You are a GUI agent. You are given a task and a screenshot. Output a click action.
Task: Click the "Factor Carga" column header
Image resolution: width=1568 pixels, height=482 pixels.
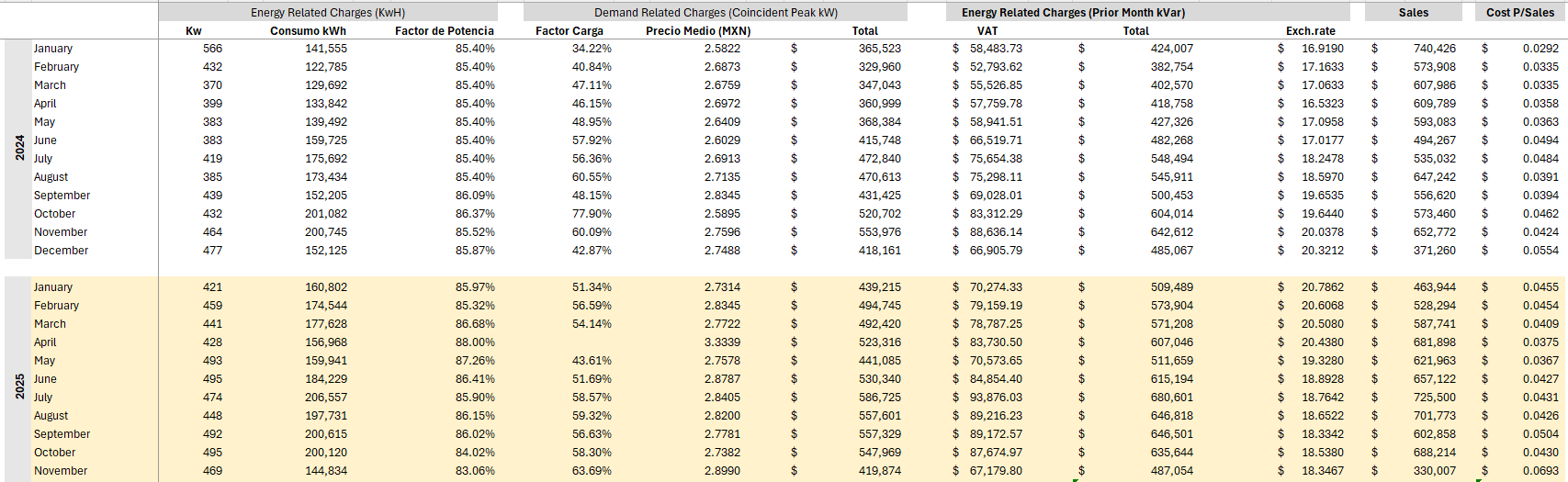pyautogui.click(x=570, y=31)
